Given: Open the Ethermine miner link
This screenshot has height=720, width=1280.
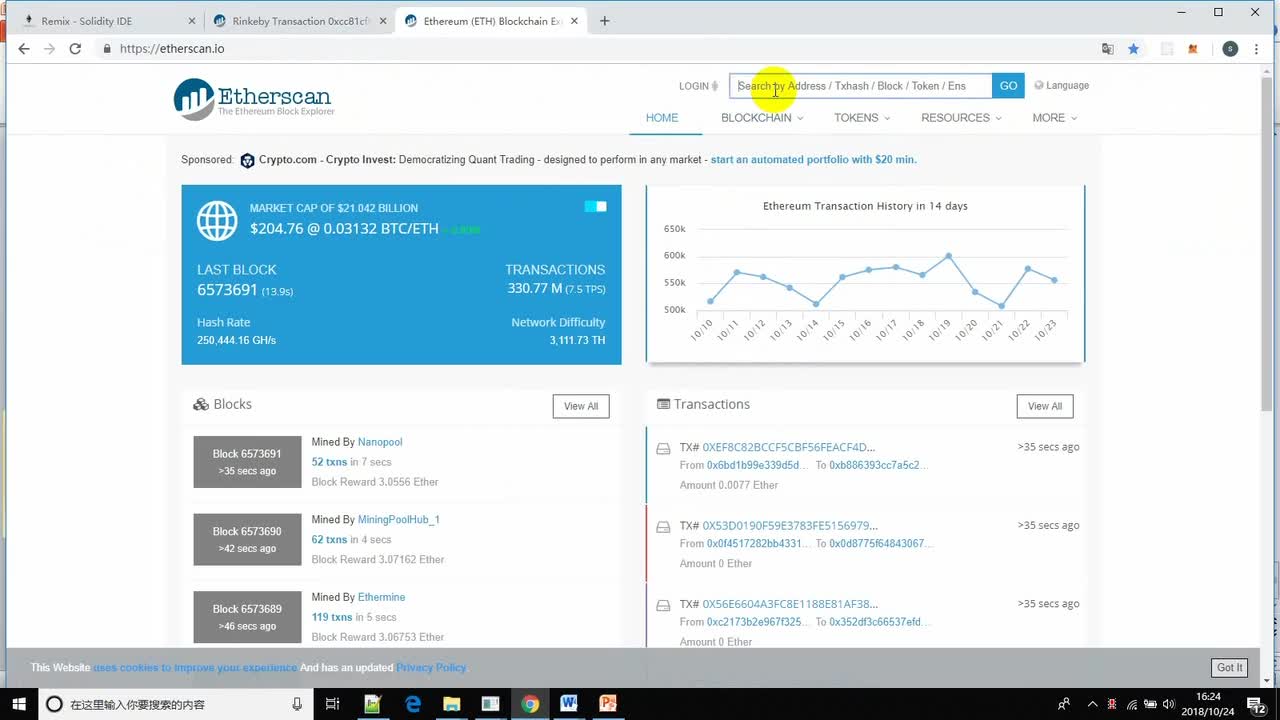Looking at the screenshot, I should click(x=381, y=597).
